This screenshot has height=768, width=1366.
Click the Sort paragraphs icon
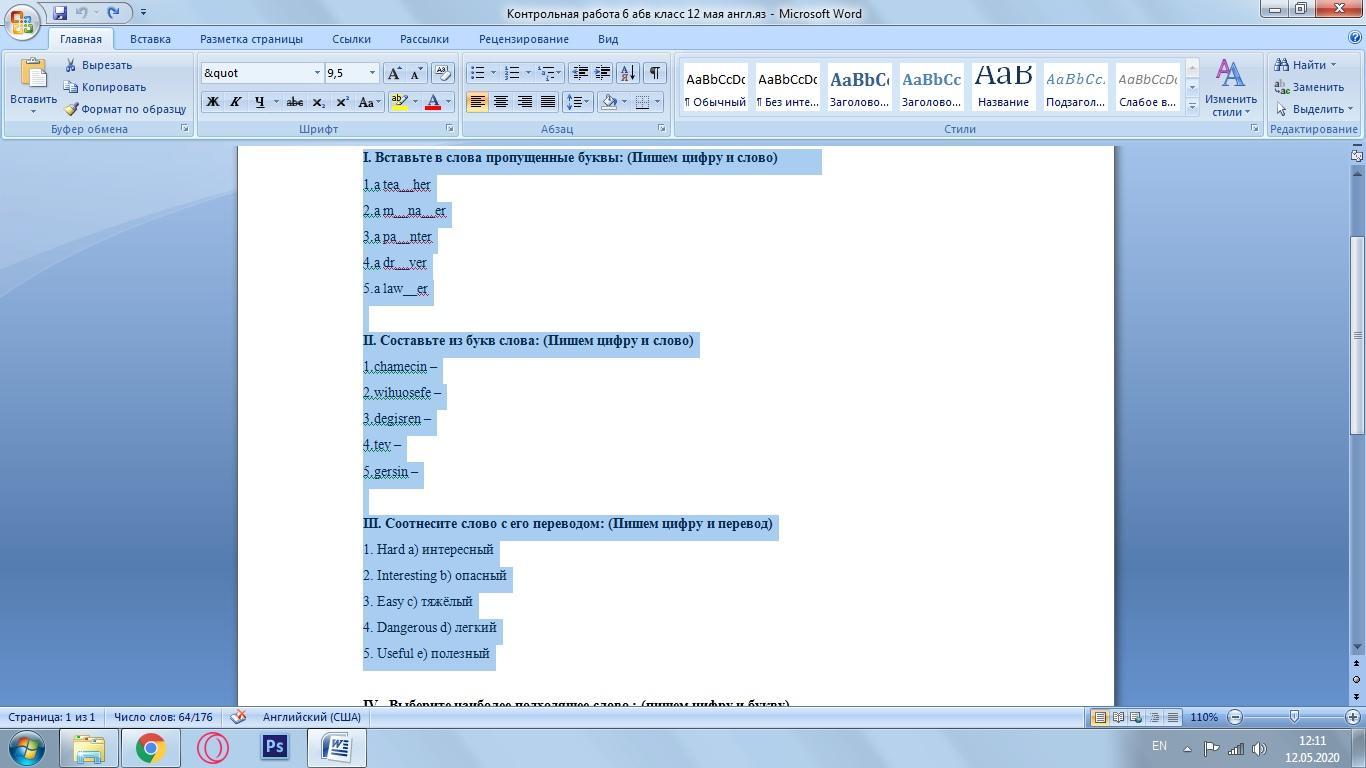pyautogui.click(x=627, y=73)
